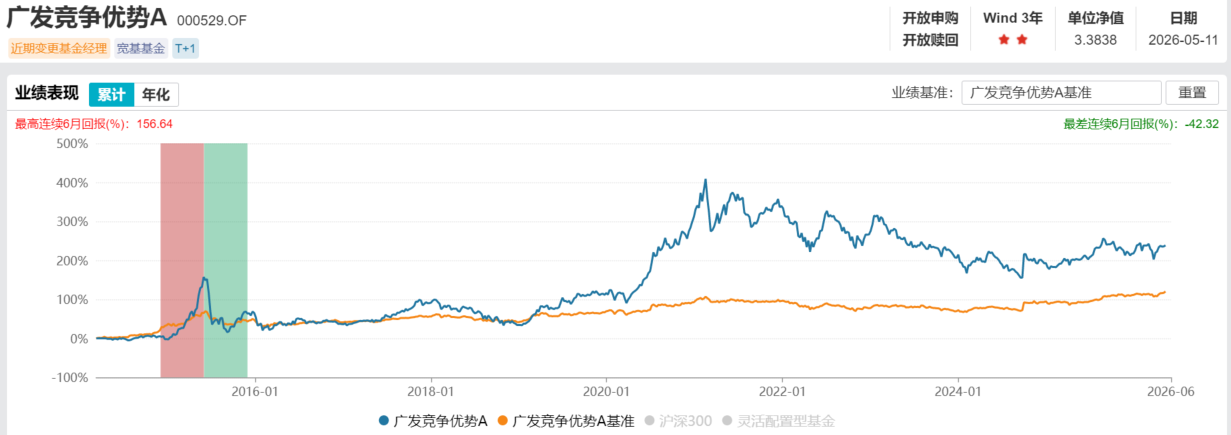Open the 业绩基准 benchmark field

tap(1061, 93)
